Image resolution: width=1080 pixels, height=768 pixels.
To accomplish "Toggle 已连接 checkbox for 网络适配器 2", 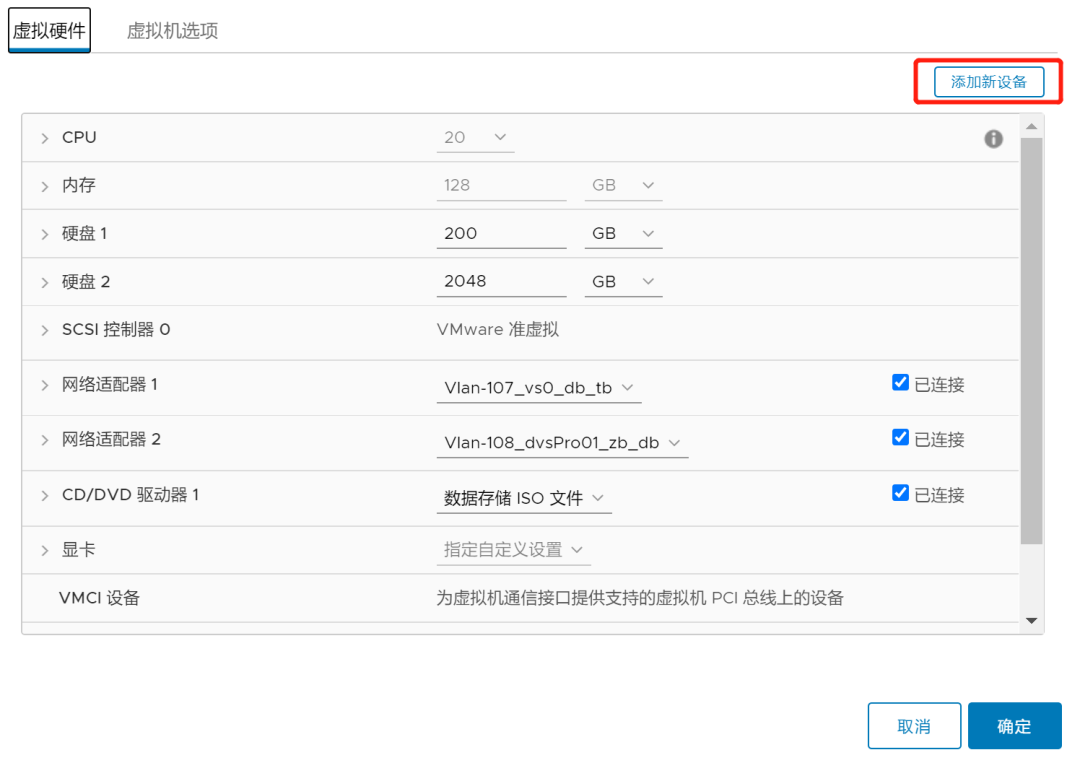I will click(900, 438).
